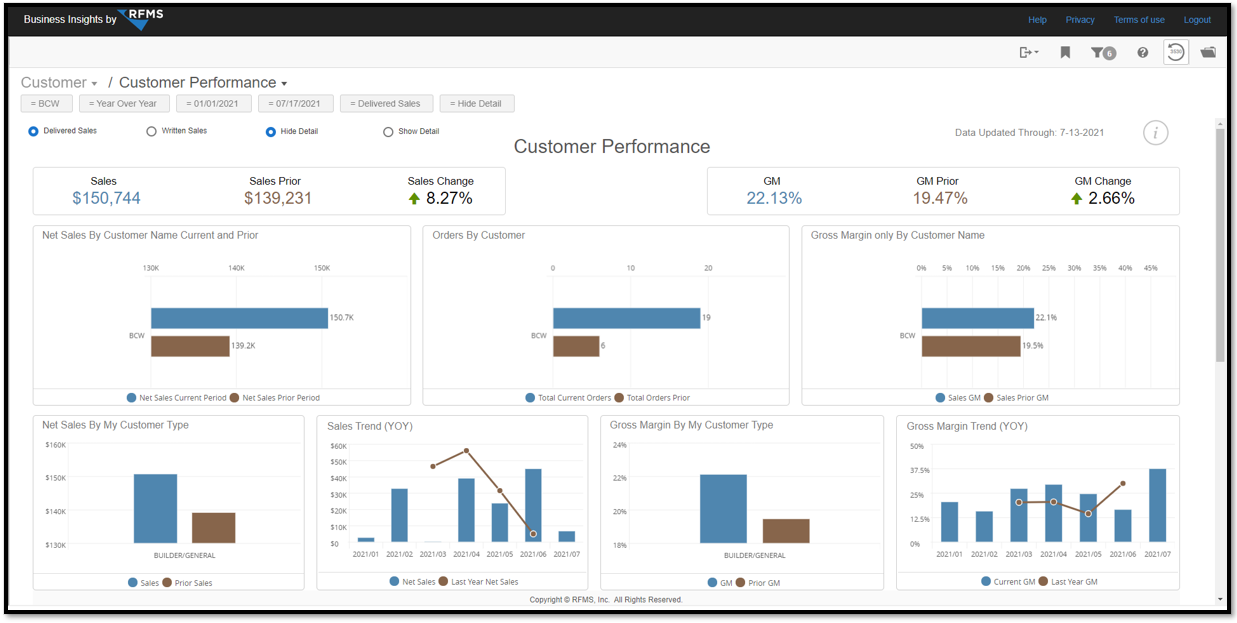Click the '= BCW' filter chip
1237x623 pixels.
coord(47,103)
